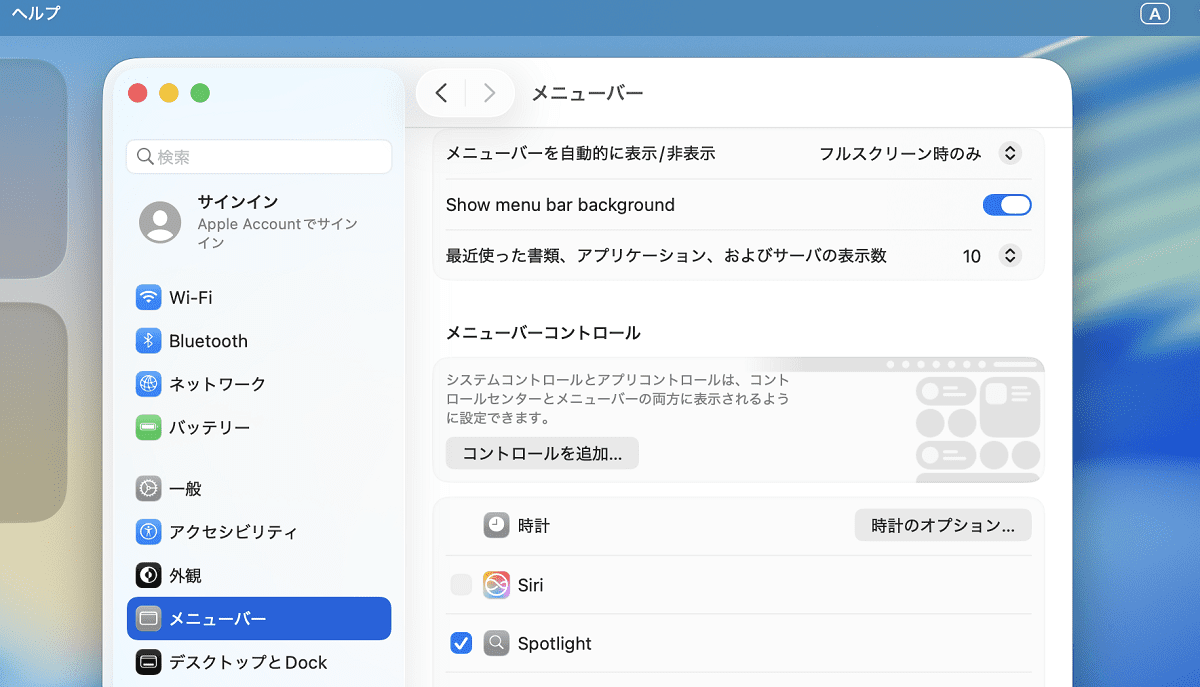The image size is (1200, 687).
Task: Click the Bluetooth icon in sidebar
Action: coord(148,341)
